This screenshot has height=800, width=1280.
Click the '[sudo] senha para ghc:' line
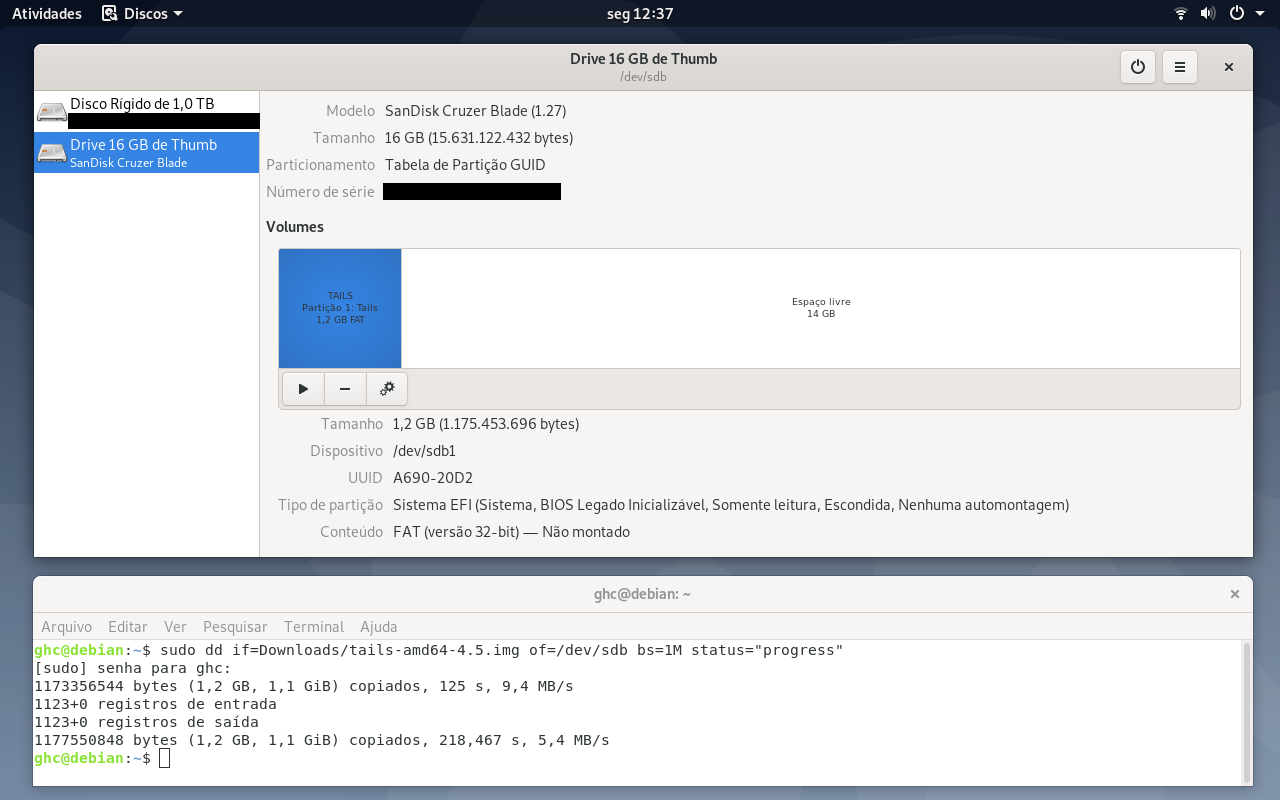point(133,668)
